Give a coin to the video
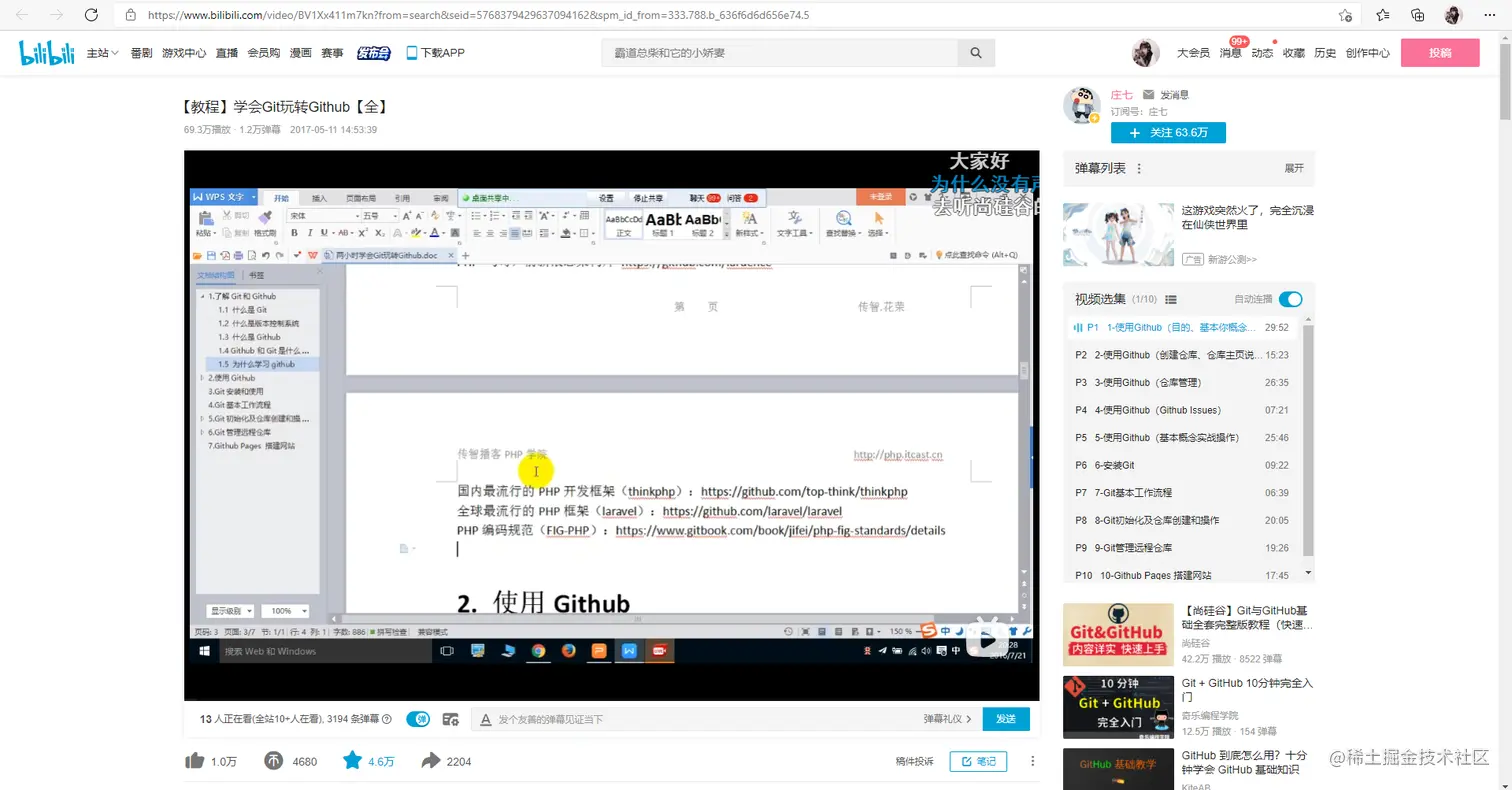Screen dimensions: 1512x790 pyautogui.click(x=274, y=761)
